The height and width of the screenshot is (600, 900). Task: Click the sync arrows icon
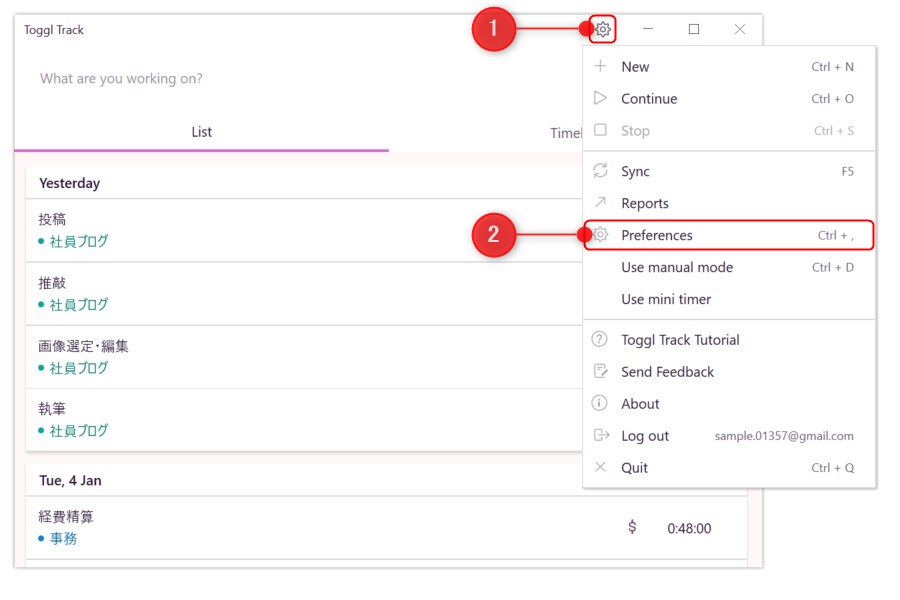(600, 171)
